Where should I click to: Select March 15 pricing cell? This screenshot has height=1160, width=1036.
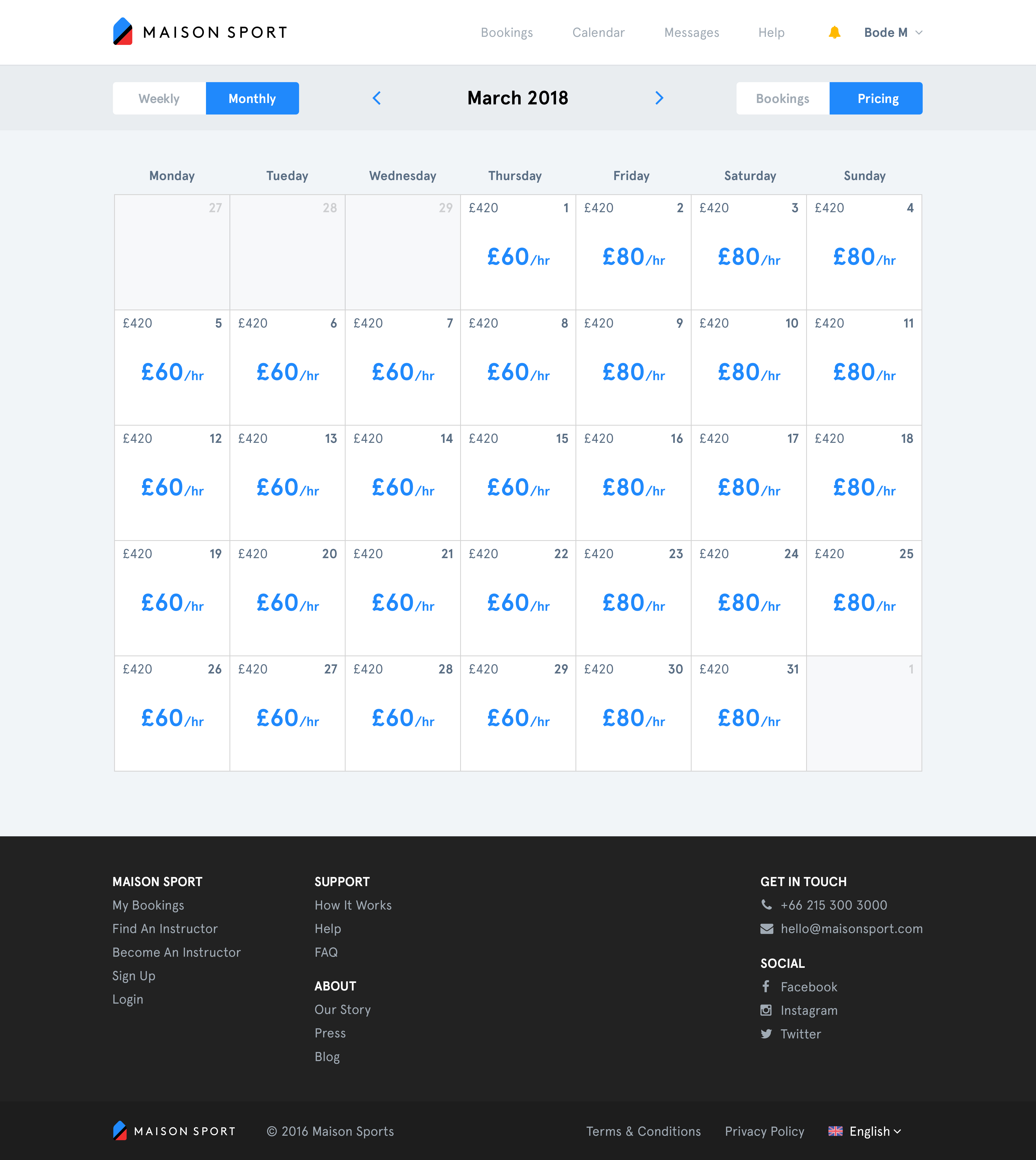click(x=518, y=483)
